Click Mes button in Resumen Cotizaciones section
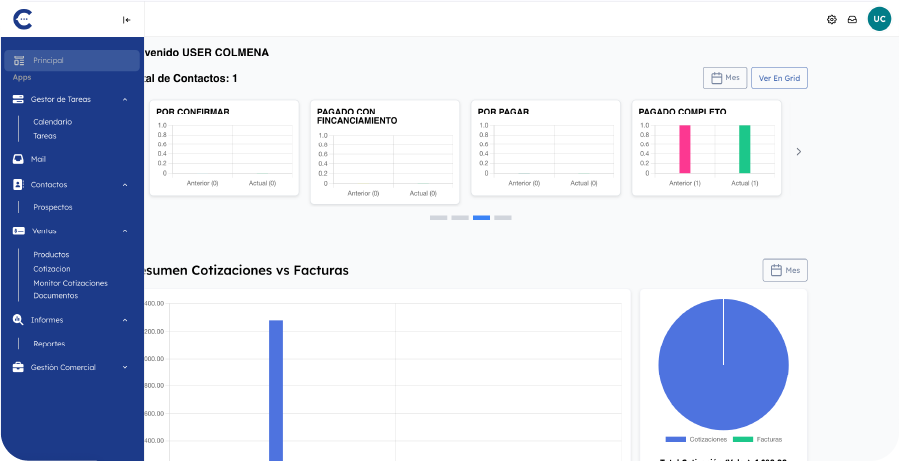Image resolution: width=899 pixels, height=461 pixels. [785, 270]
